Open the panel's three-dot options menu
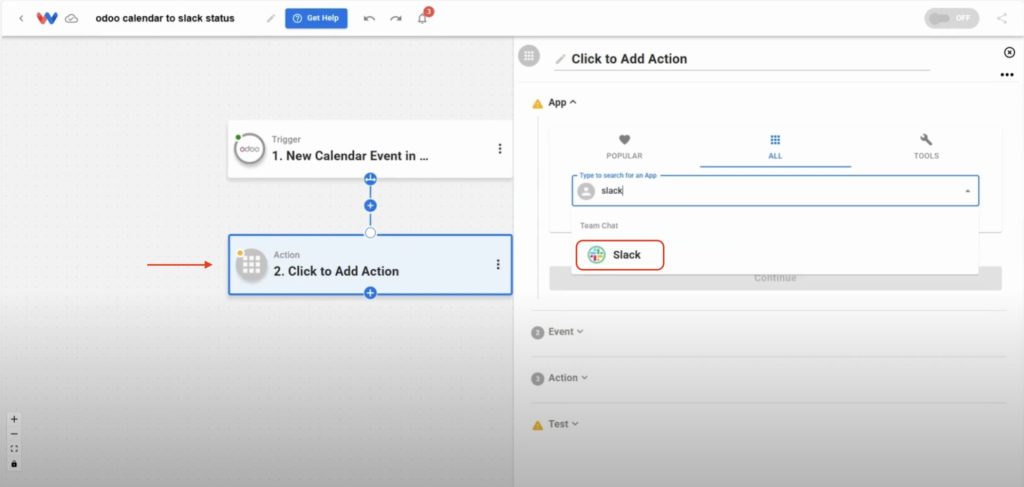 pos(1007,75)
